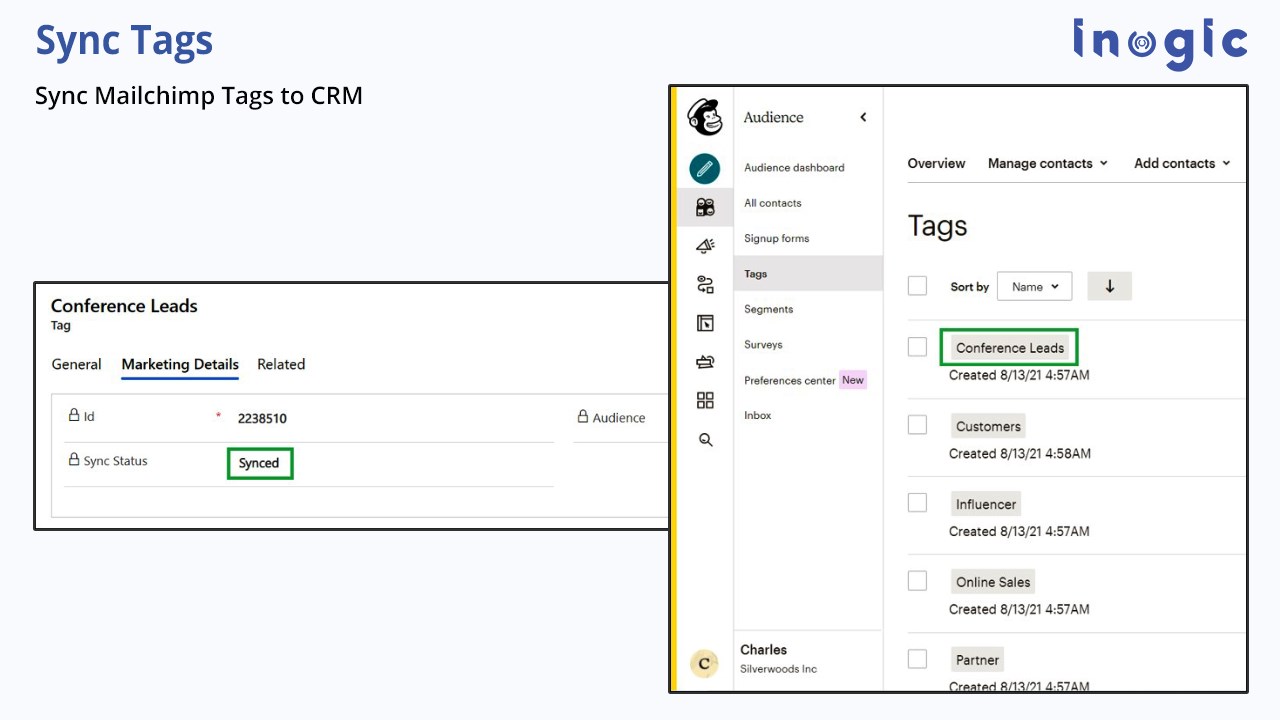
Task: Click the Search magnifier icon in the sidebar
Action: pyautogui.click(x=705, y=440)
